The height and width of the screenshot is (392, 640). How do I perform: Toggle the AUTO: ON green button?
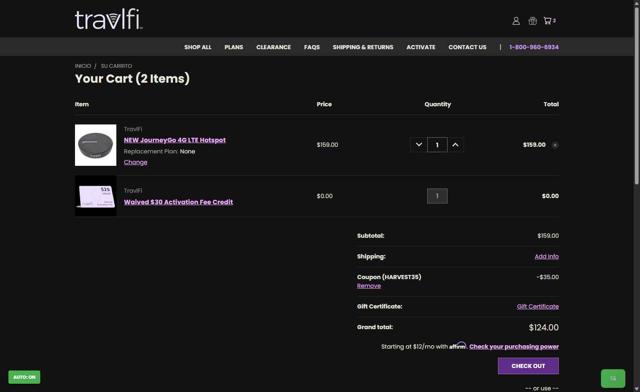24,377
